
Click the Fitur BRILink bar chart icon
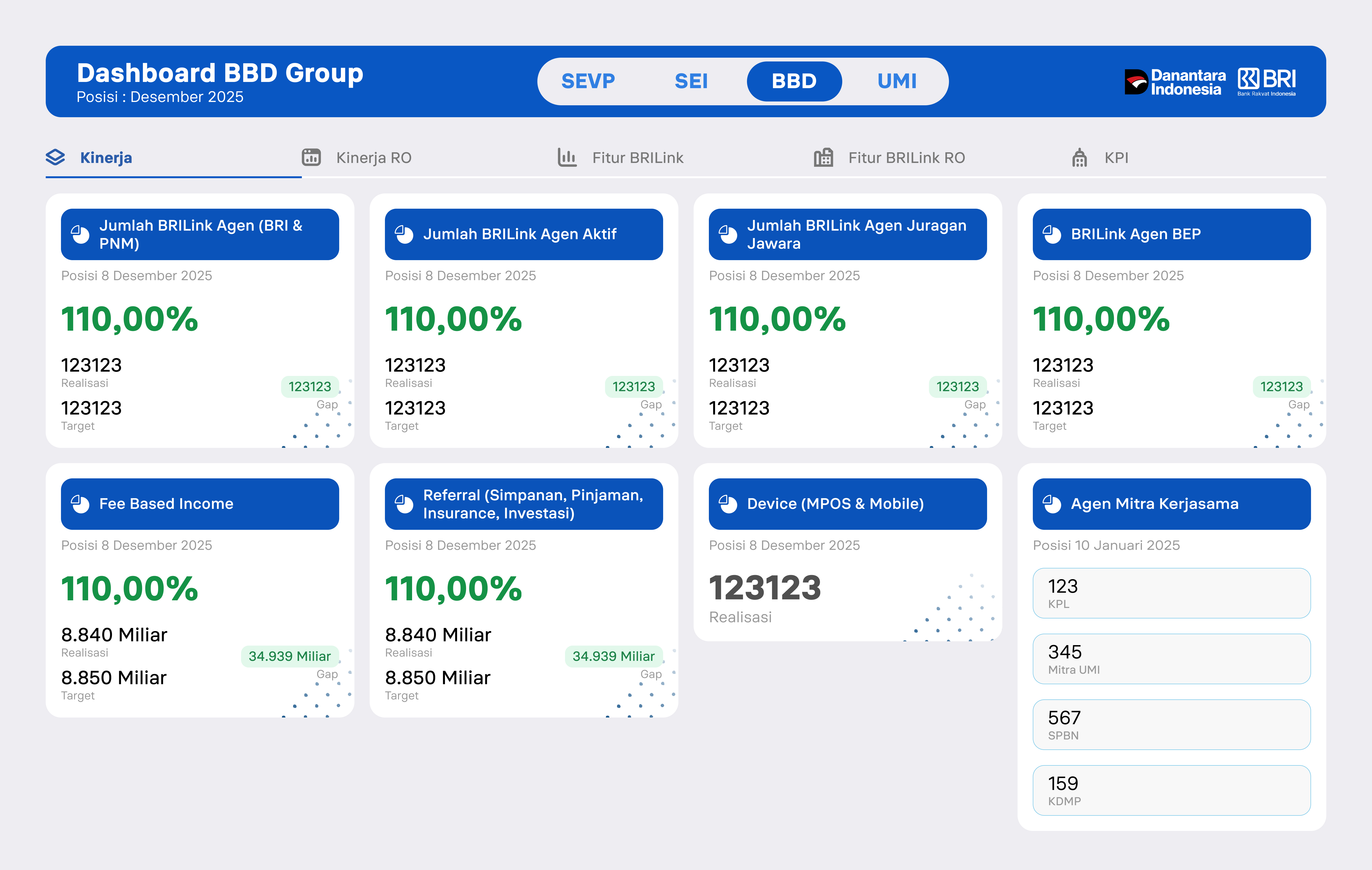567,157
